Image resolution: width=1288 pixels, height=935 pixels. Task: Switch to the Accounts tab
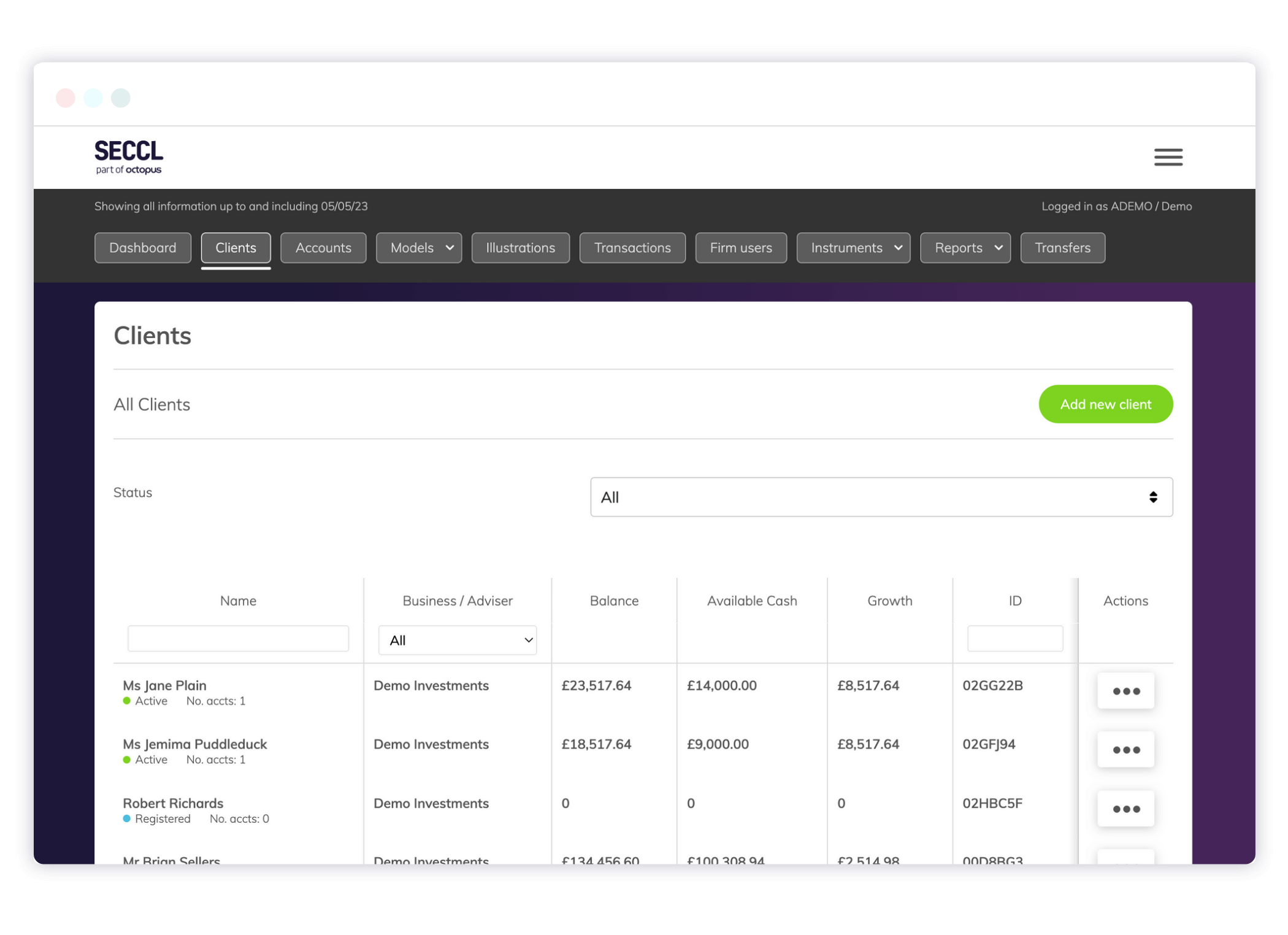pos(323,247)
